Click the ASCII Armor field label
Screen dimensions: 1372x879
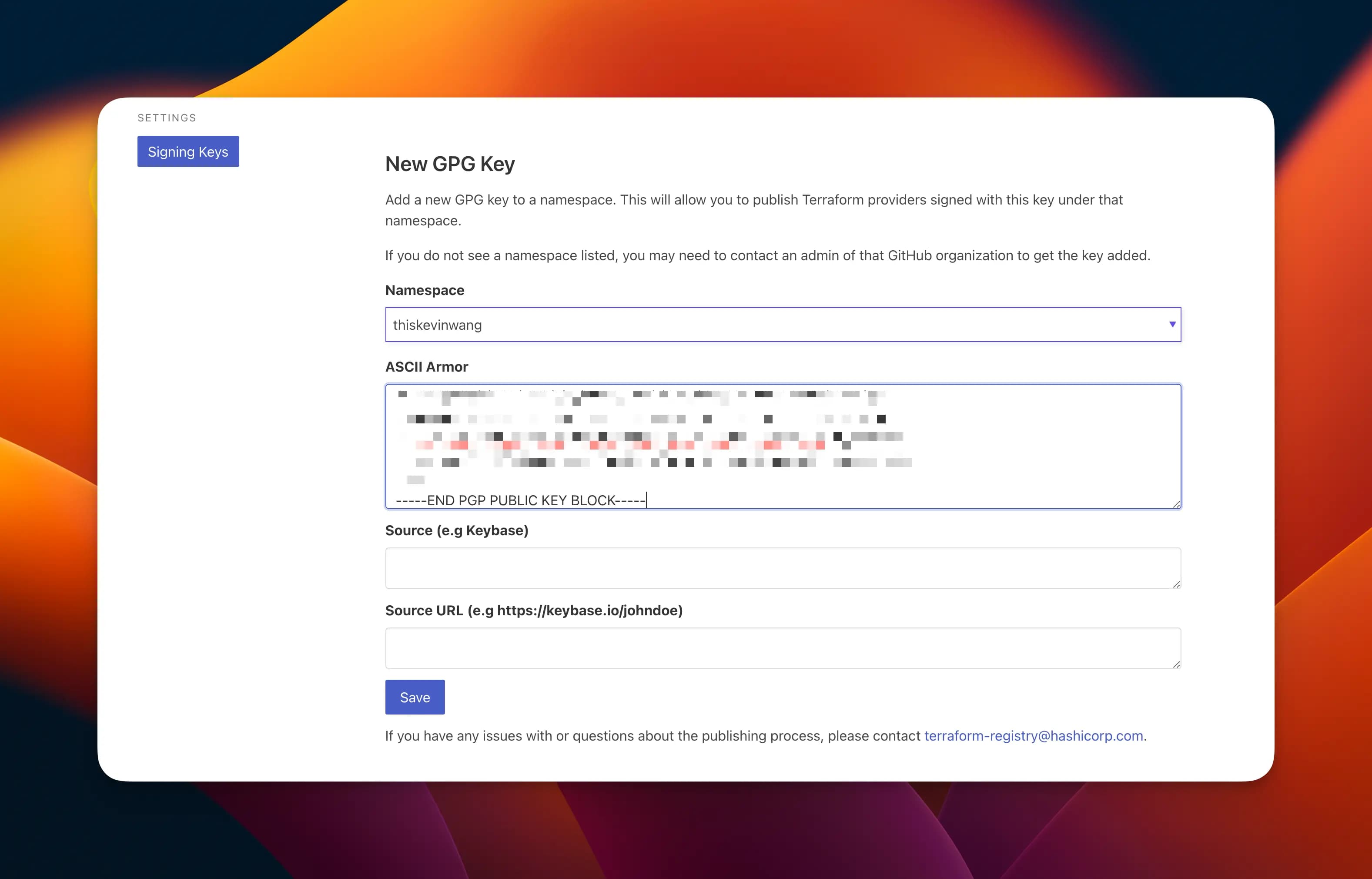click(426, 366)
